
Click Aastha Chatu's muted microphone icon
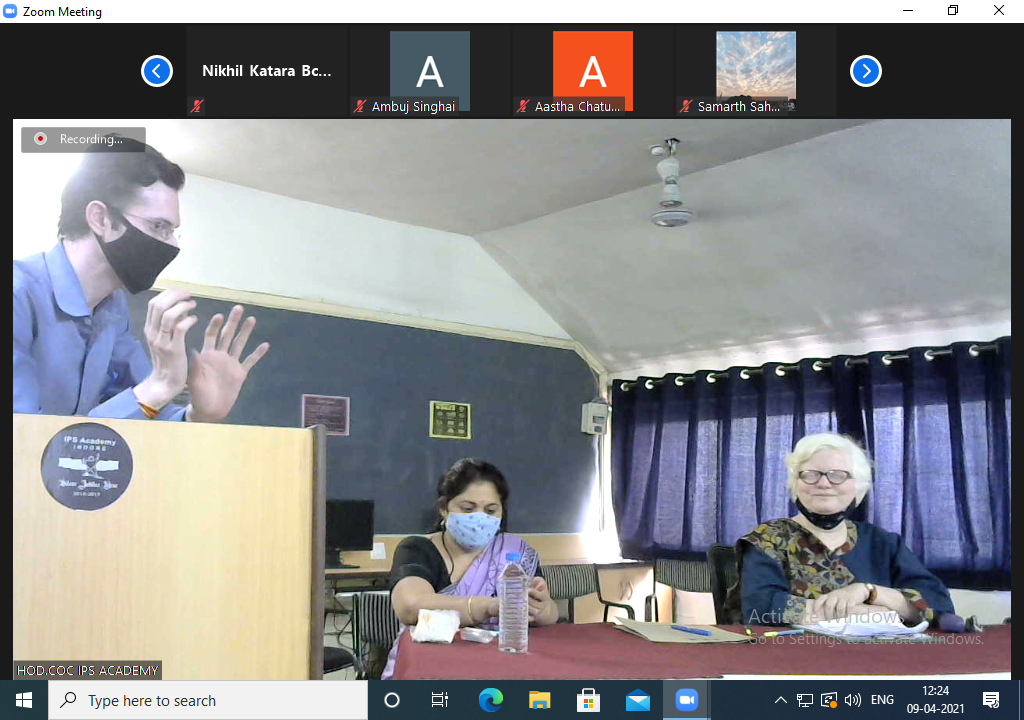coord(522,106)
